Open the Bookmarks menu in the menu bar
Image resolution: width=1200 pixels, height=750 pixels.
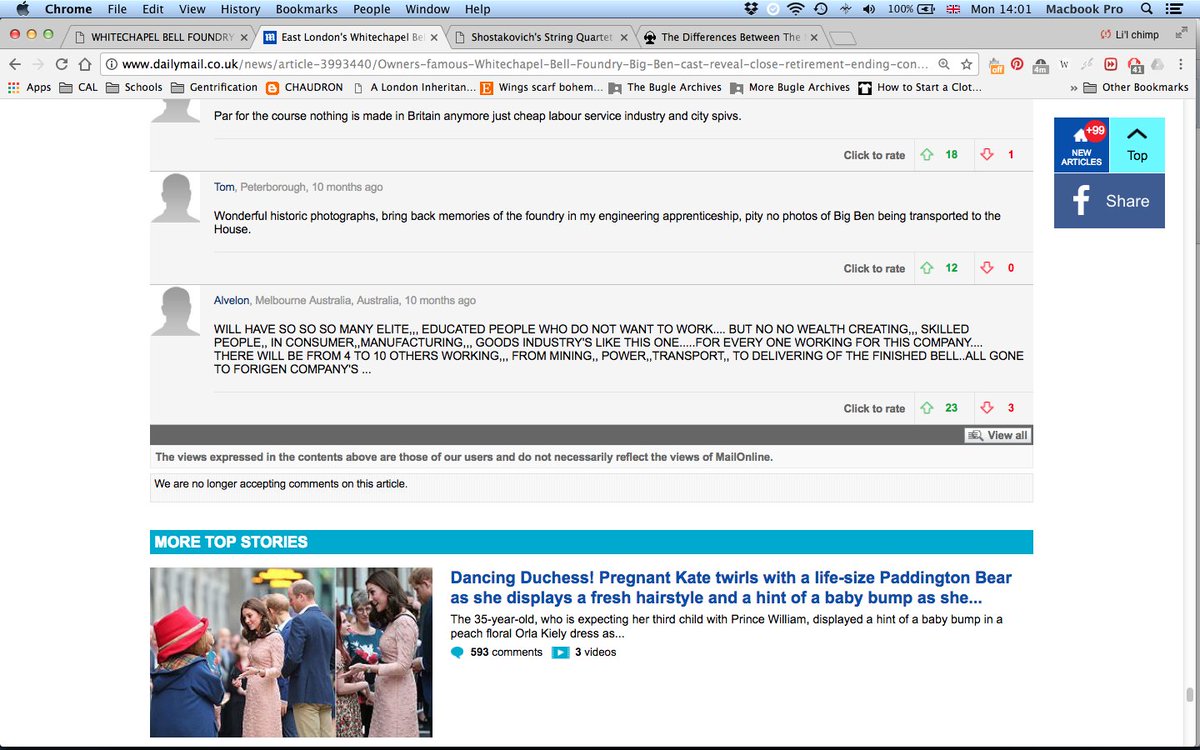click(306, 8)
